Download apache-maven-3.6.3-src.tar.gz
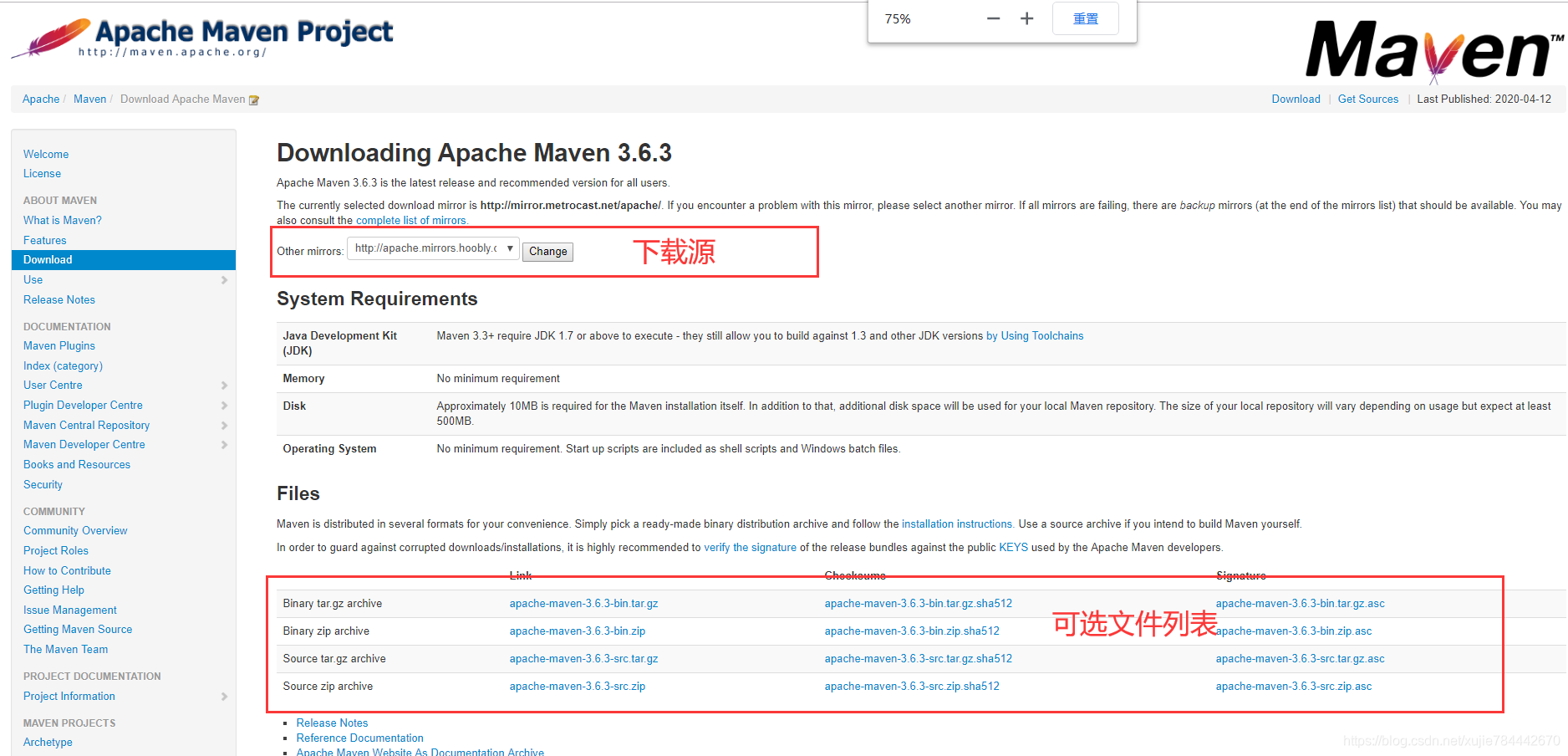The width and height of the screenshot is (1568, 756). coord(583,659)
